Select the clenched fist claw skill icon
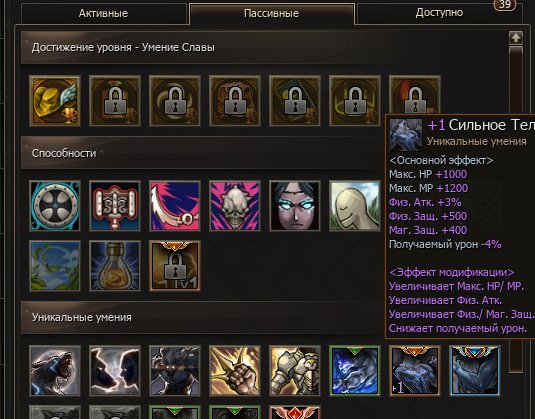Viewport: 535px width, 419px height. [x=235, y=371]
